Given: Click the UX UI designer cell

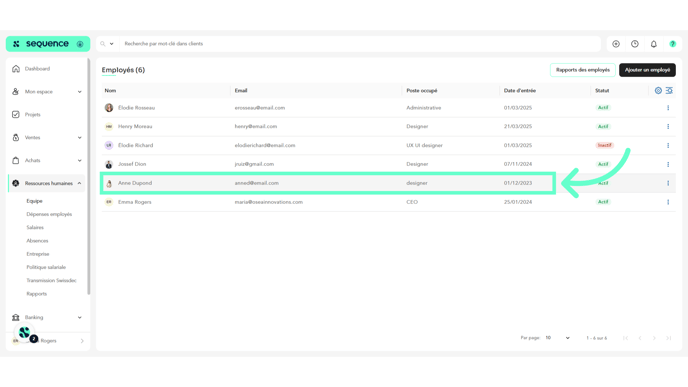Looking at the screenshot, I should pyautogui.click(x=424, y=145).
